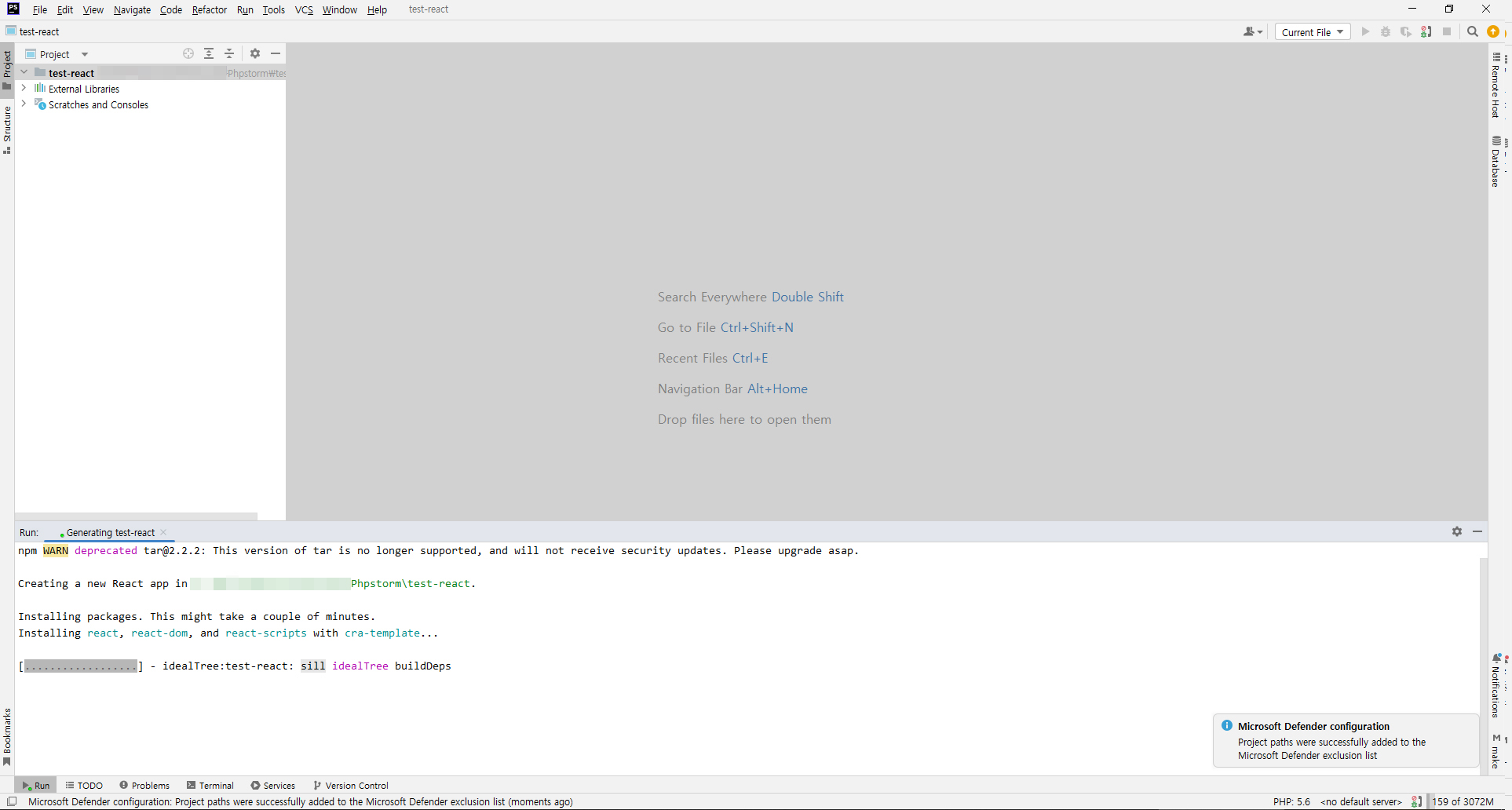Image resolution: width=1512 pixels, height=810 pixels.
Task: Toggle the Bookmarks side tab
Action: click(7, 736)
